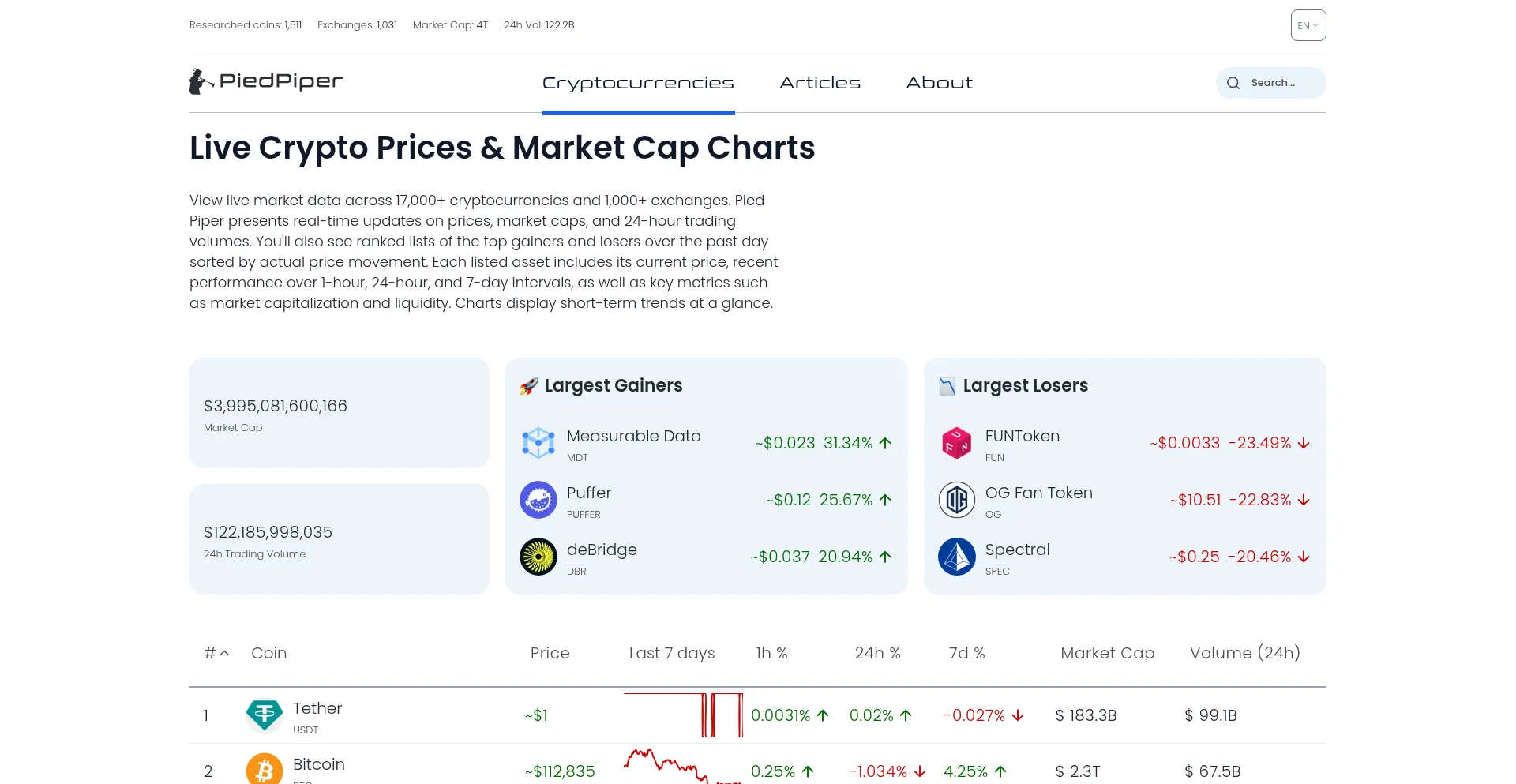Go to the About page

pos(939,83)
